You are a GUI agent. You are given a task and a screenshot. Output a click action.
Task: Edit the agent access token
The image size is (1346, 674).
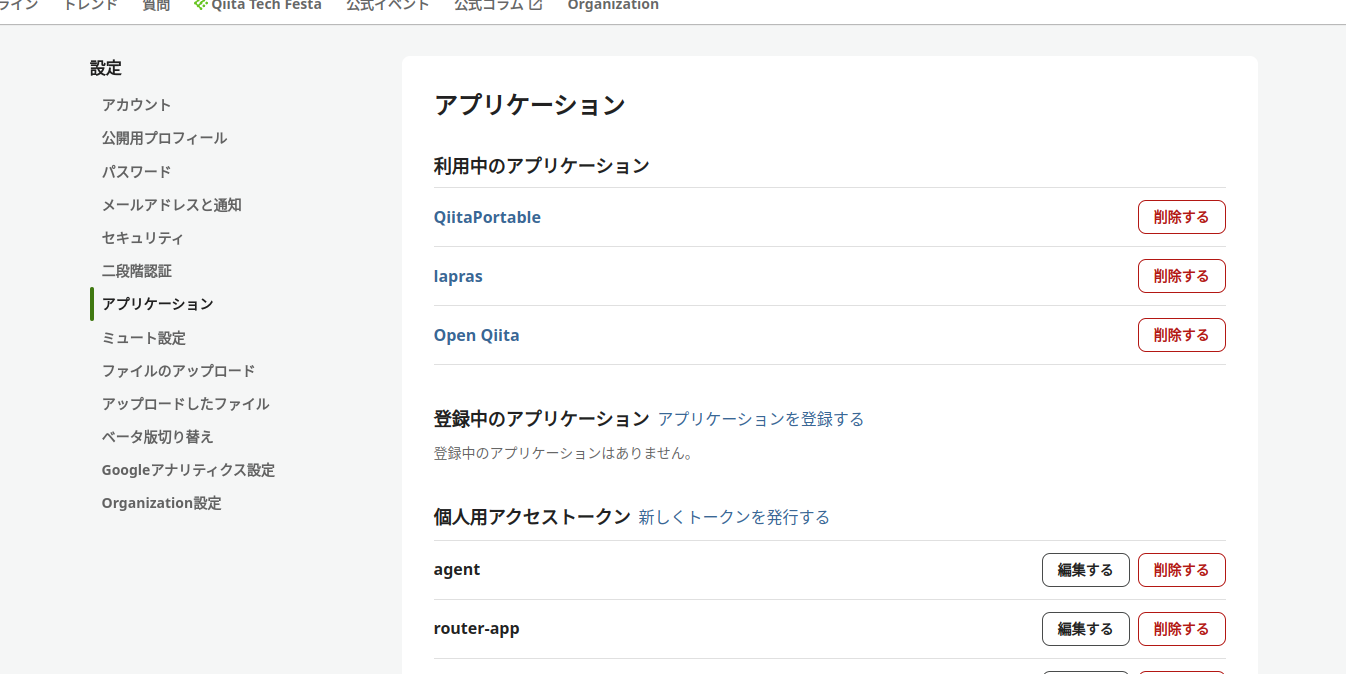click(1085, 570)
